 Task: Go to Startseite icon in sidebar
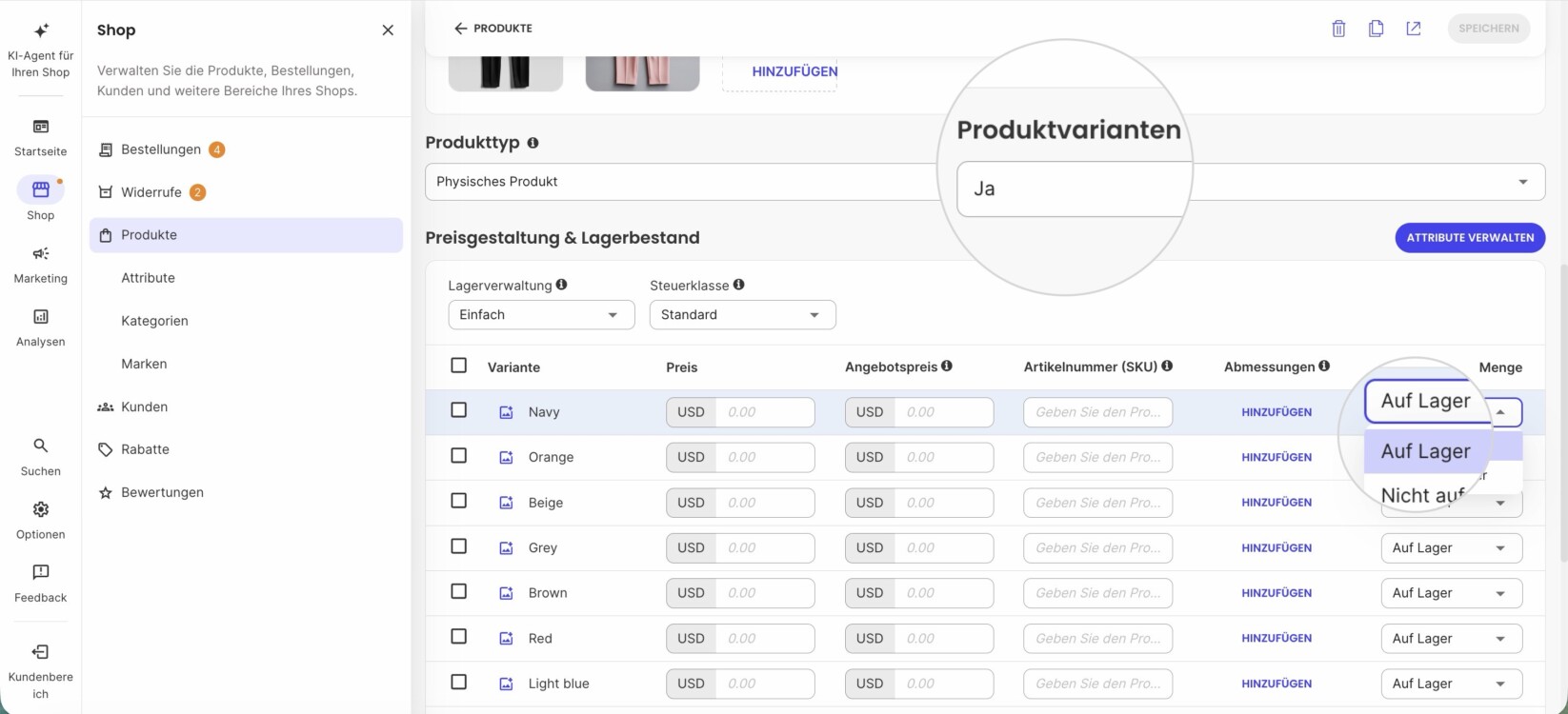[x=41, y=127]
